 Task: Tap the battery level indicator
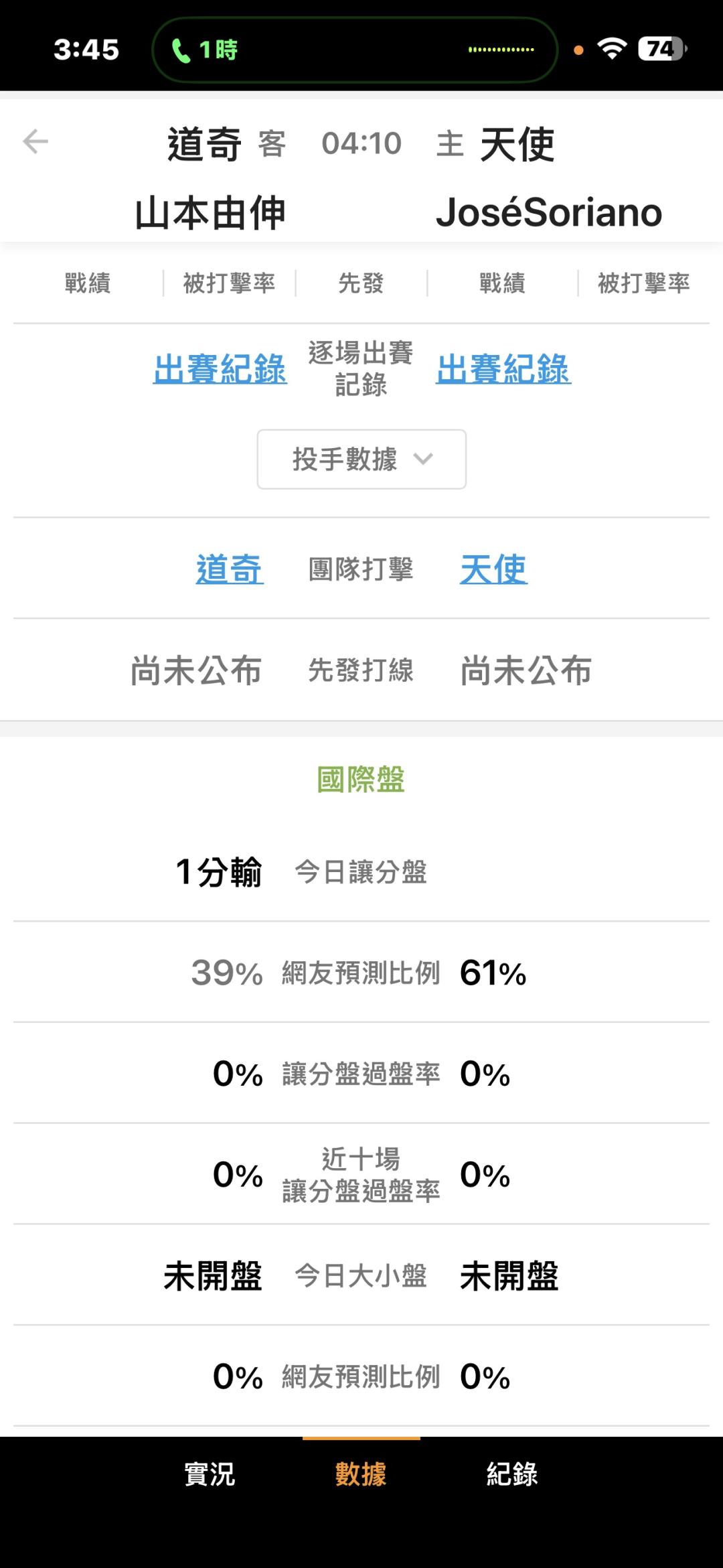pos(661,48)
